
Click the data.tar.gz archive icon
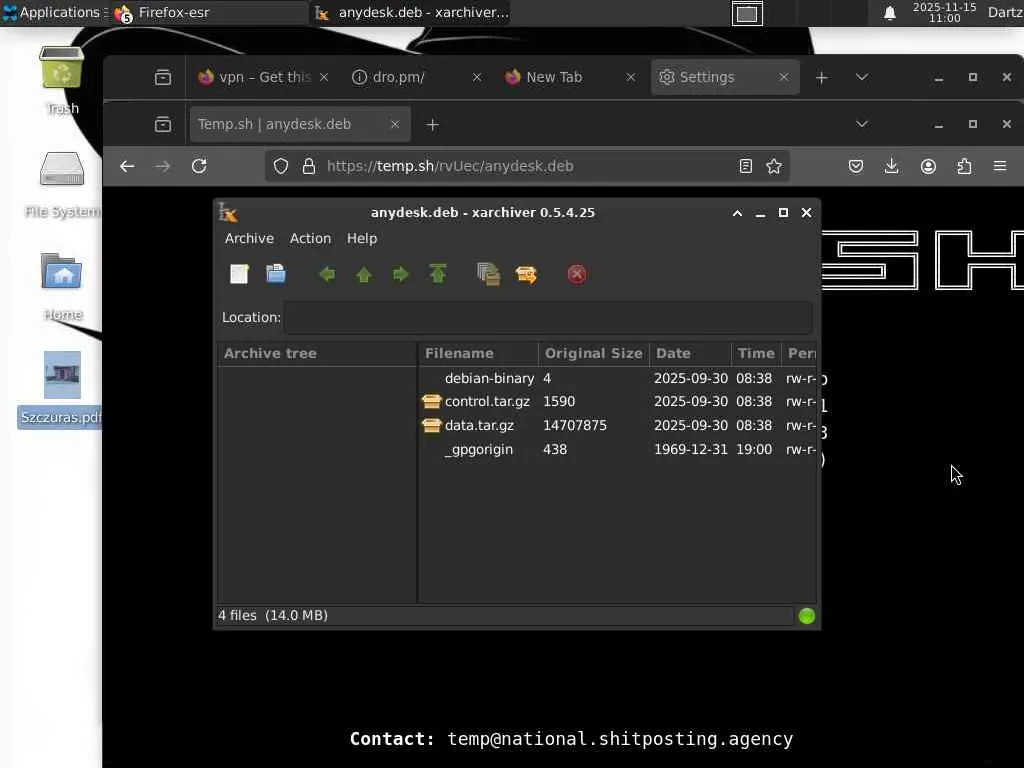(432, 425)
